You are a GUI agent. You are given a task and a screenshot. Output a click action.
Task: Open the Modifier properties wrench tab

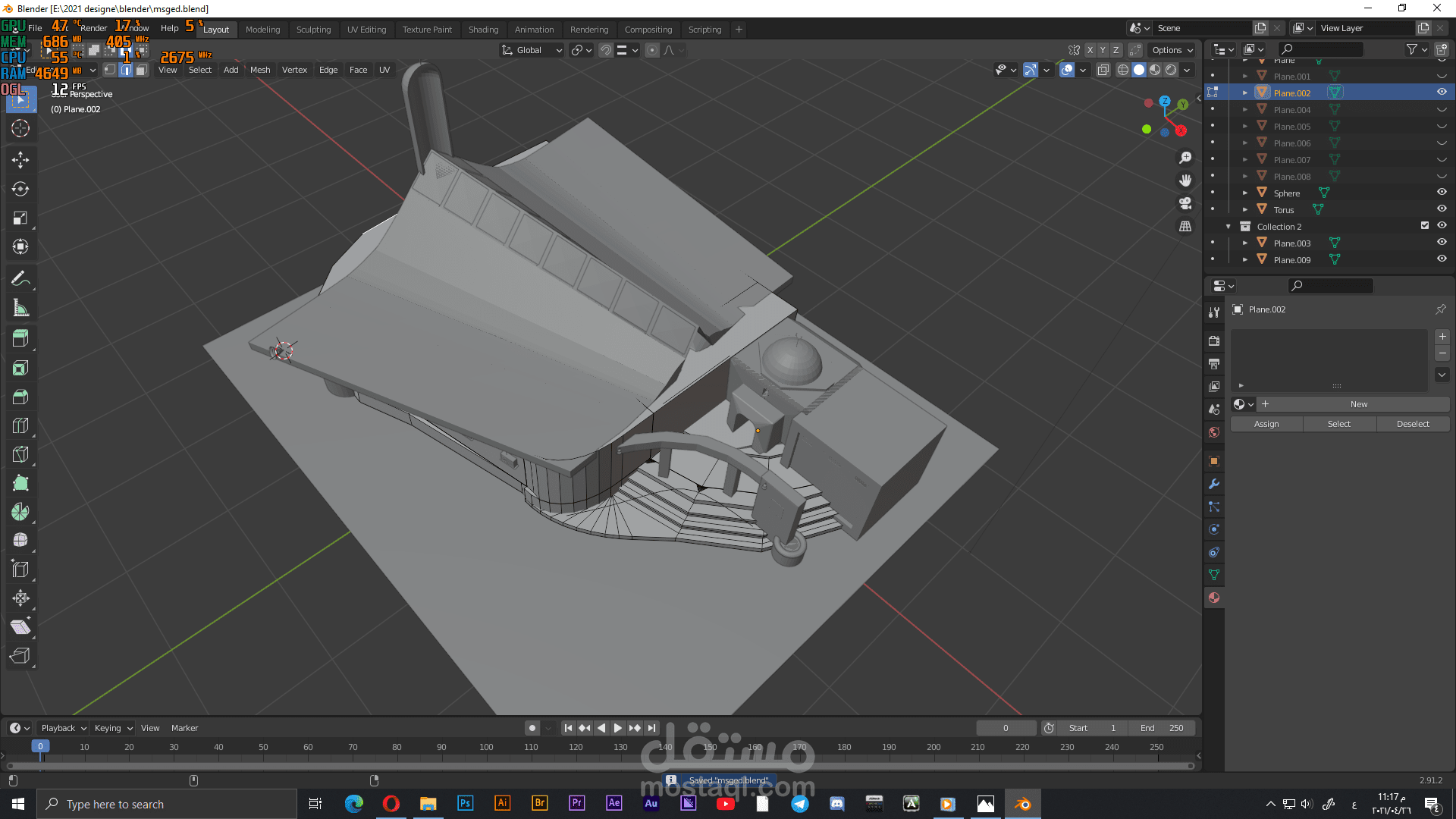[1214, 484]
